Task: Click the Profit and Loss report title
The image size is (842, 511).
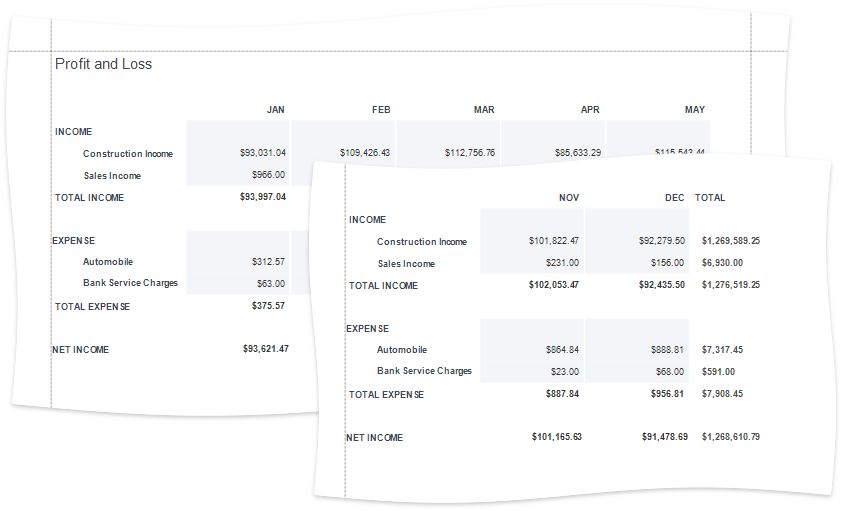Action: click(103, 64)
